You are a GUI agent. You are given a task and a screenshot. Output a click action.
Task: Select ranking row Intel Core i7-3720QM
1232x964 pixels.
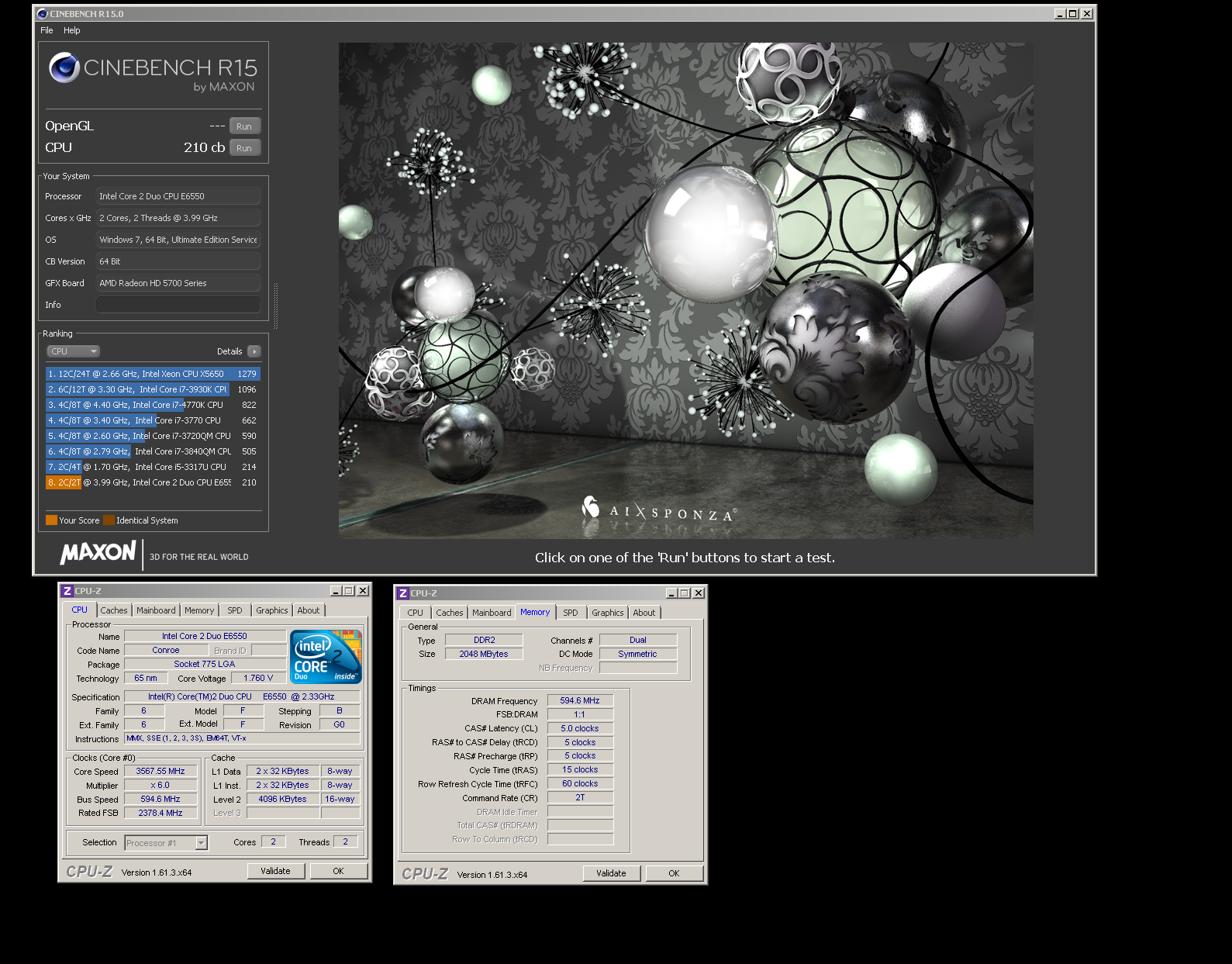coord(153,436)
